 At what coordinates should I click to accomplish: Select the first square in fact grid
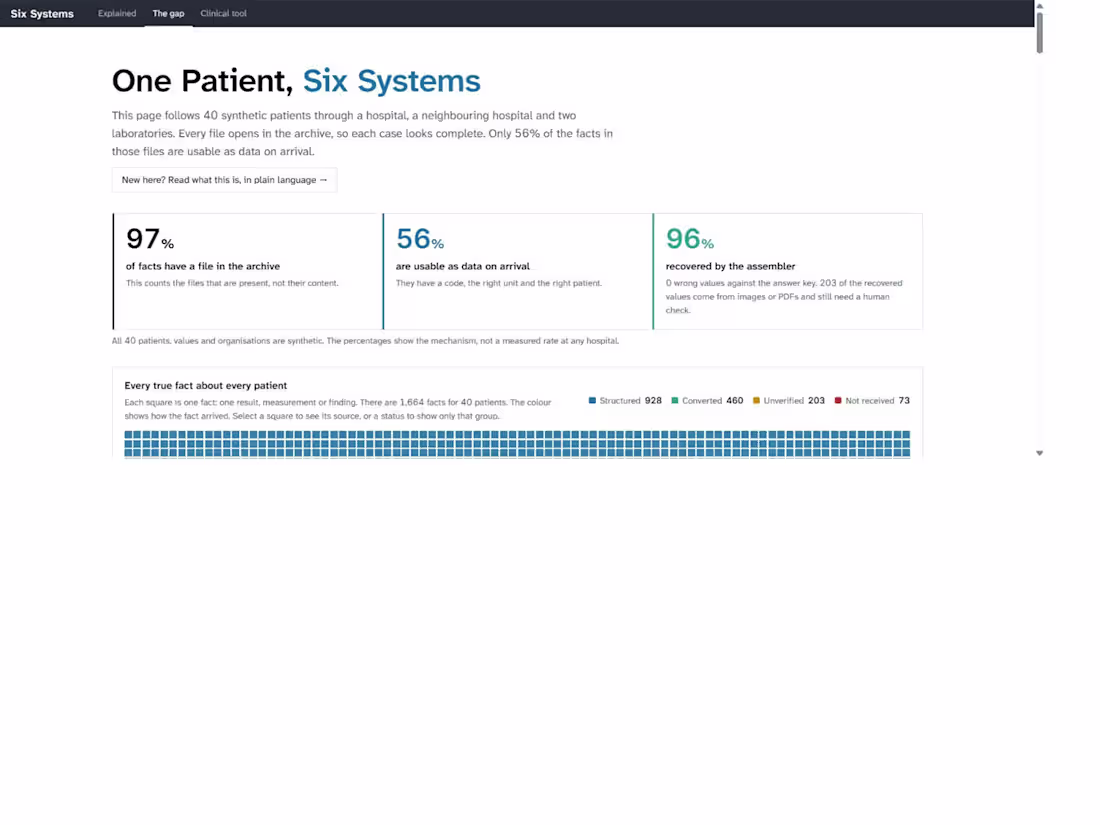(x=128, y=435)
